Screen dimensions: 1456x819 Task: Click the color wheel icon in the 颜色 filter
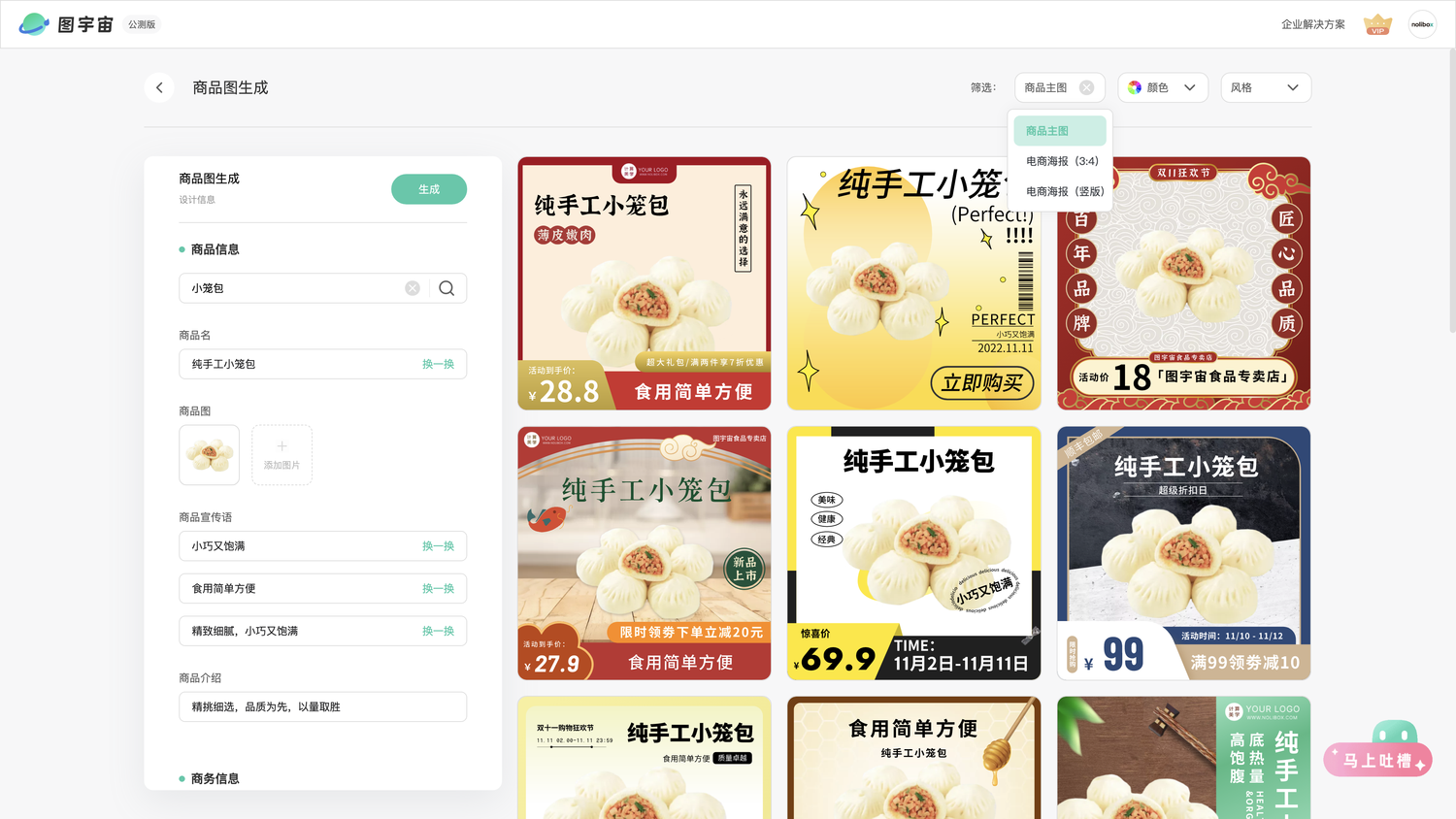click(x=1135, y=87)
